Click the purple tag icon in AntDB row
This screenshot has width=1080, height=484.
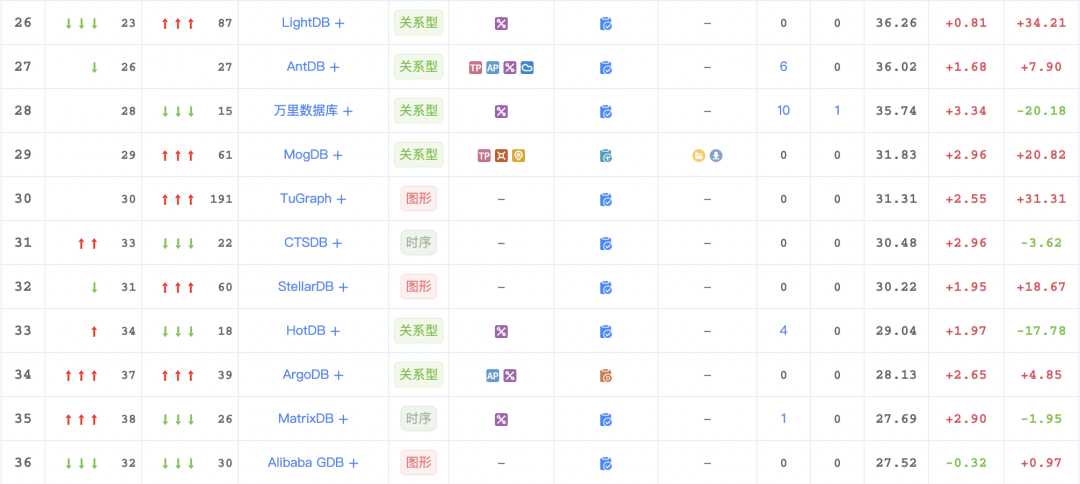[510, 67]
